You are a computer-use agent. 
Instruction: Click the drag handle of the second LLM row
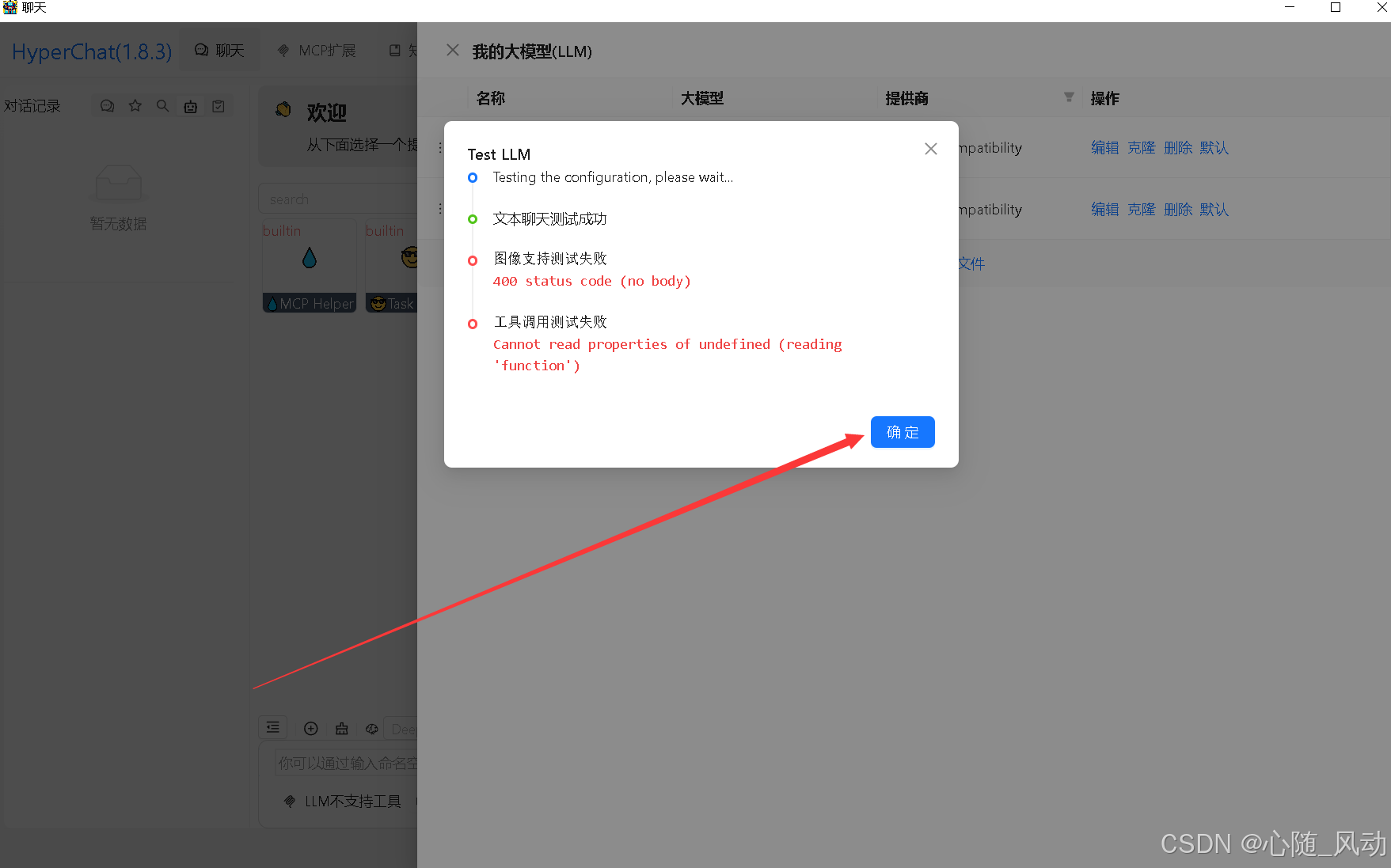pyautogui.click(x=440, y=210)
